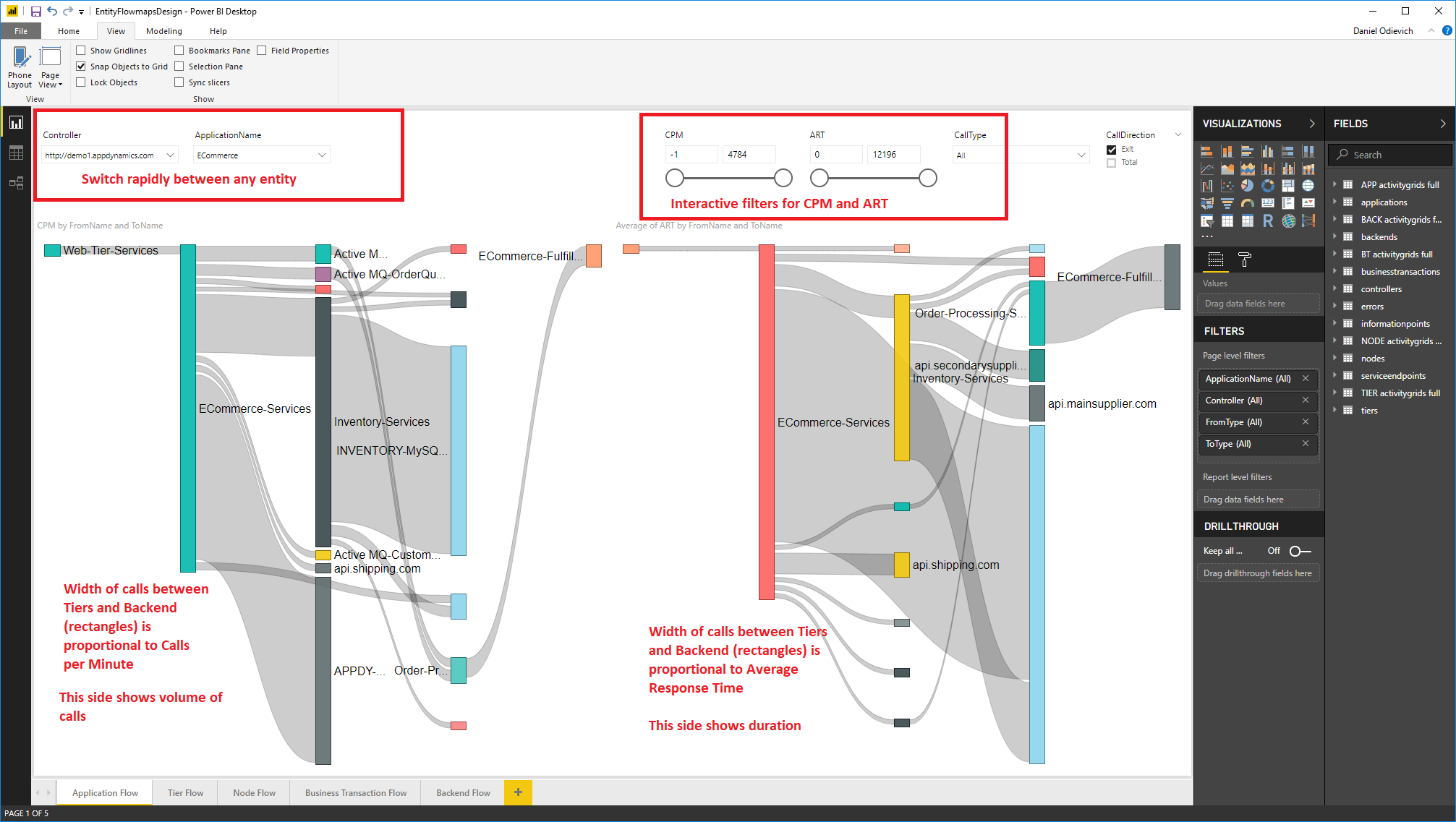Click the CPM slider left handle
1456x822 pixels.
pyautogui.click(x=674, y=178)
